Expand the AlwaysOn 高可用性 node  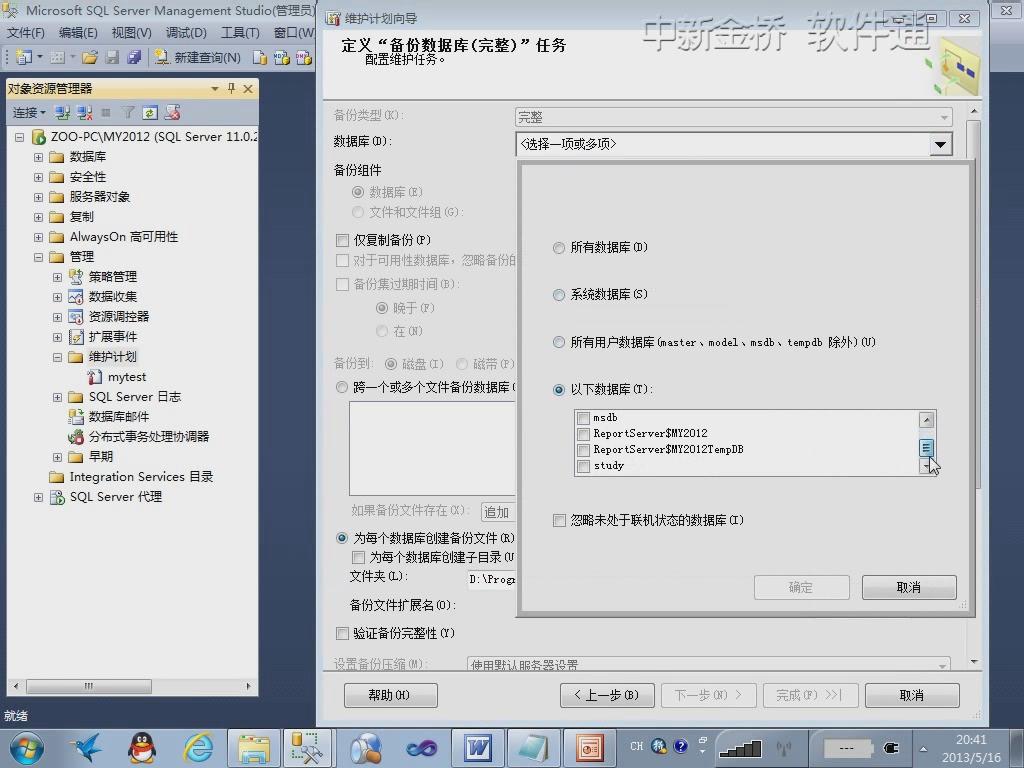(39, 237)
